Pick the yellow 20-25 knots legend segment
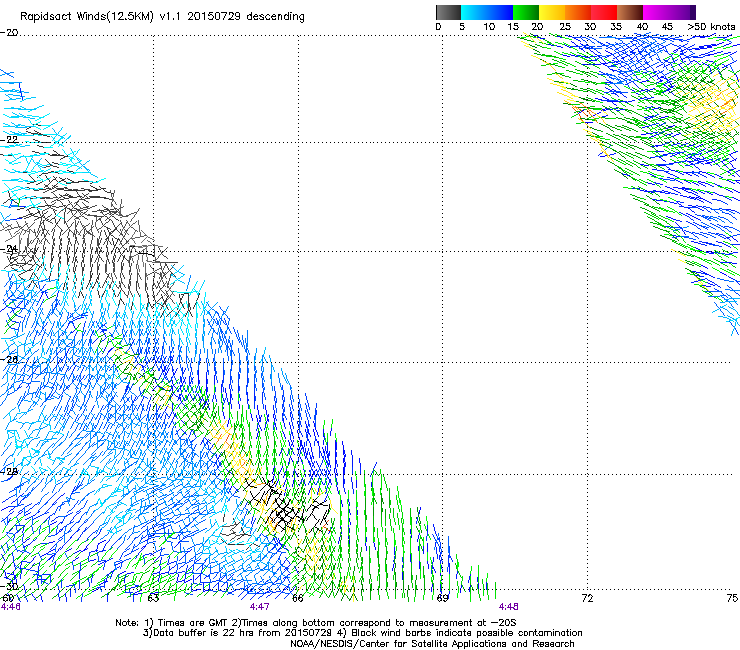The width and height of the screenshot is (740, 650). 552,12
